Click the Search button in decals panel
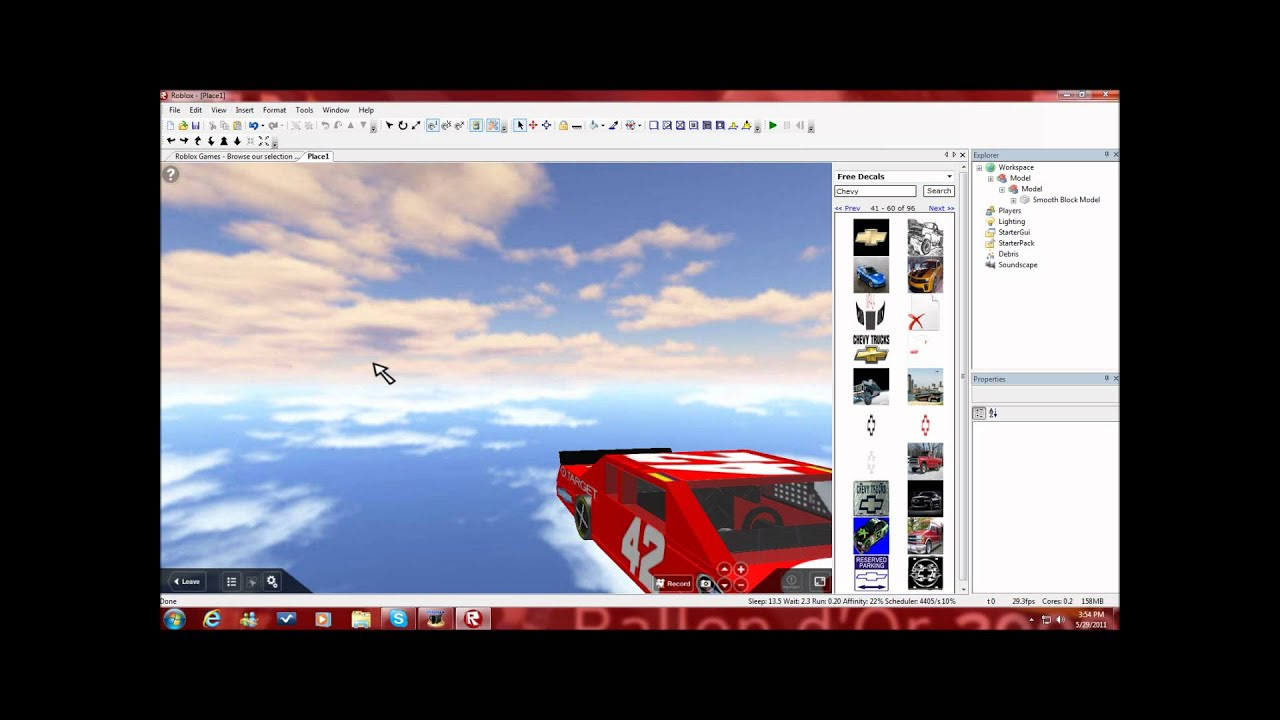1280x720 pixels. (938, 191)
